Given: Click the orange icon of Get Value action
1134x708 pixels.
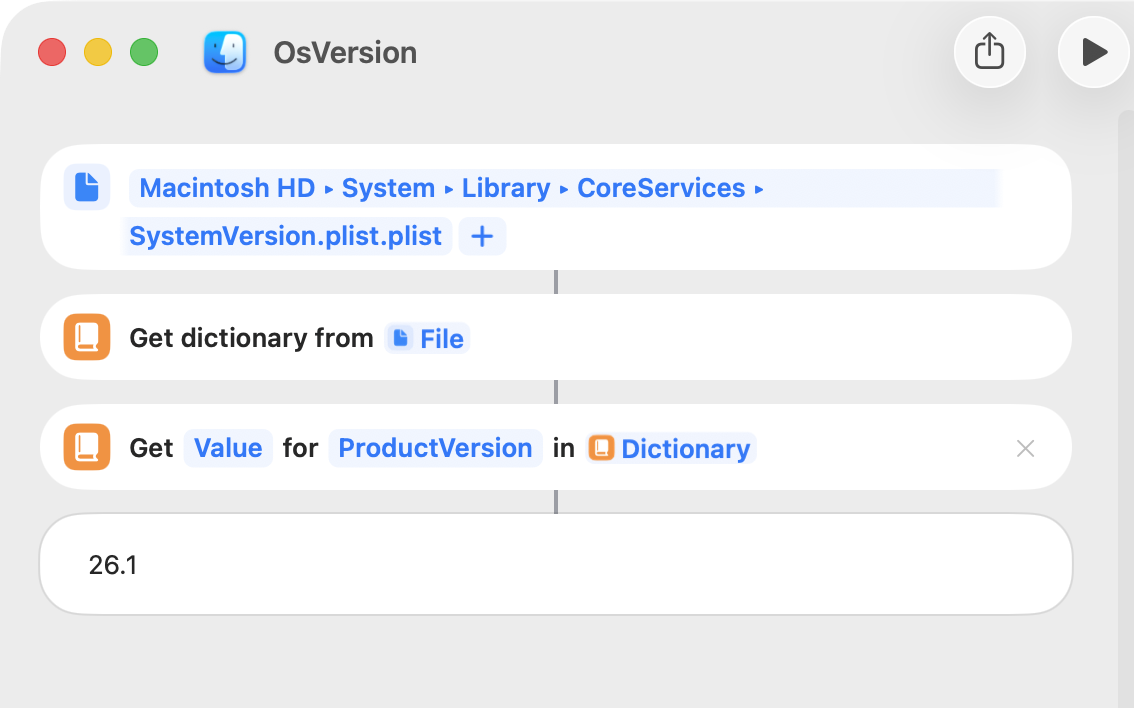Looking at the screenshot, I should 87,448.
